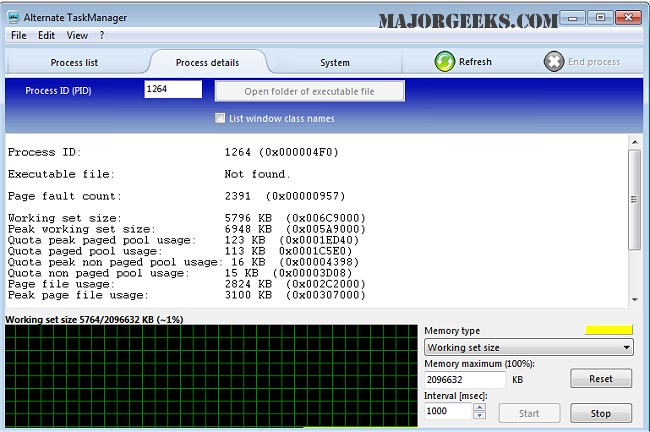Maximize the Alternate TaskManager window
The height and width of the screenshot is (432, 650).
point(600,18)
